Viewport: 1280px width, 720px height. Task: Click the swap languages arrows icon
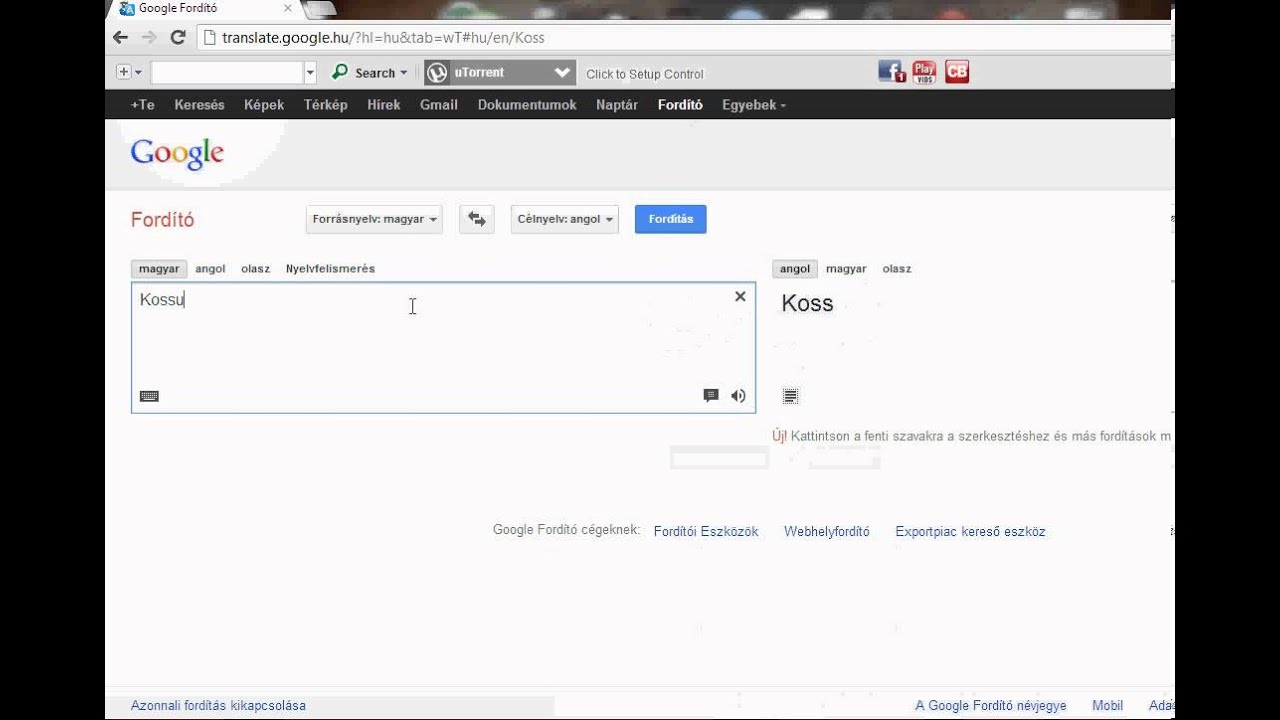coord(477,219)
